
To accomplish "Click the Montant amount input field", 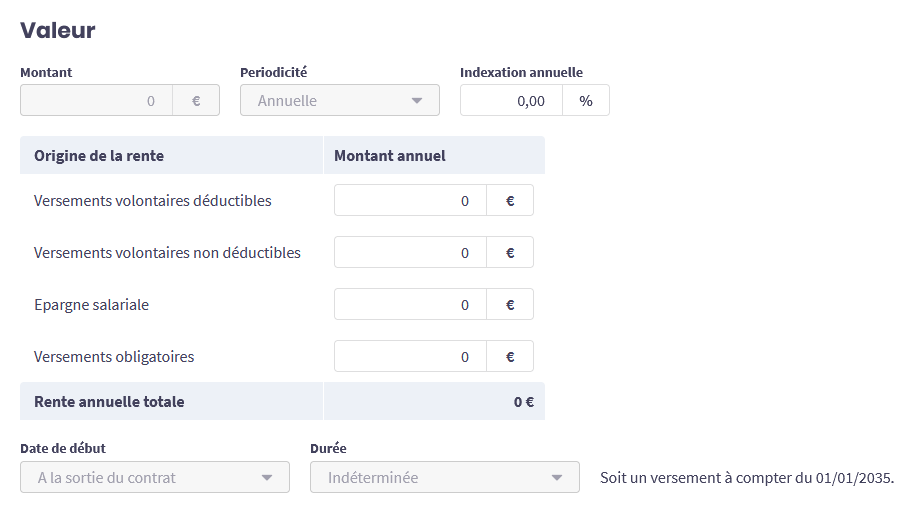I will click(x=97, y=100).
